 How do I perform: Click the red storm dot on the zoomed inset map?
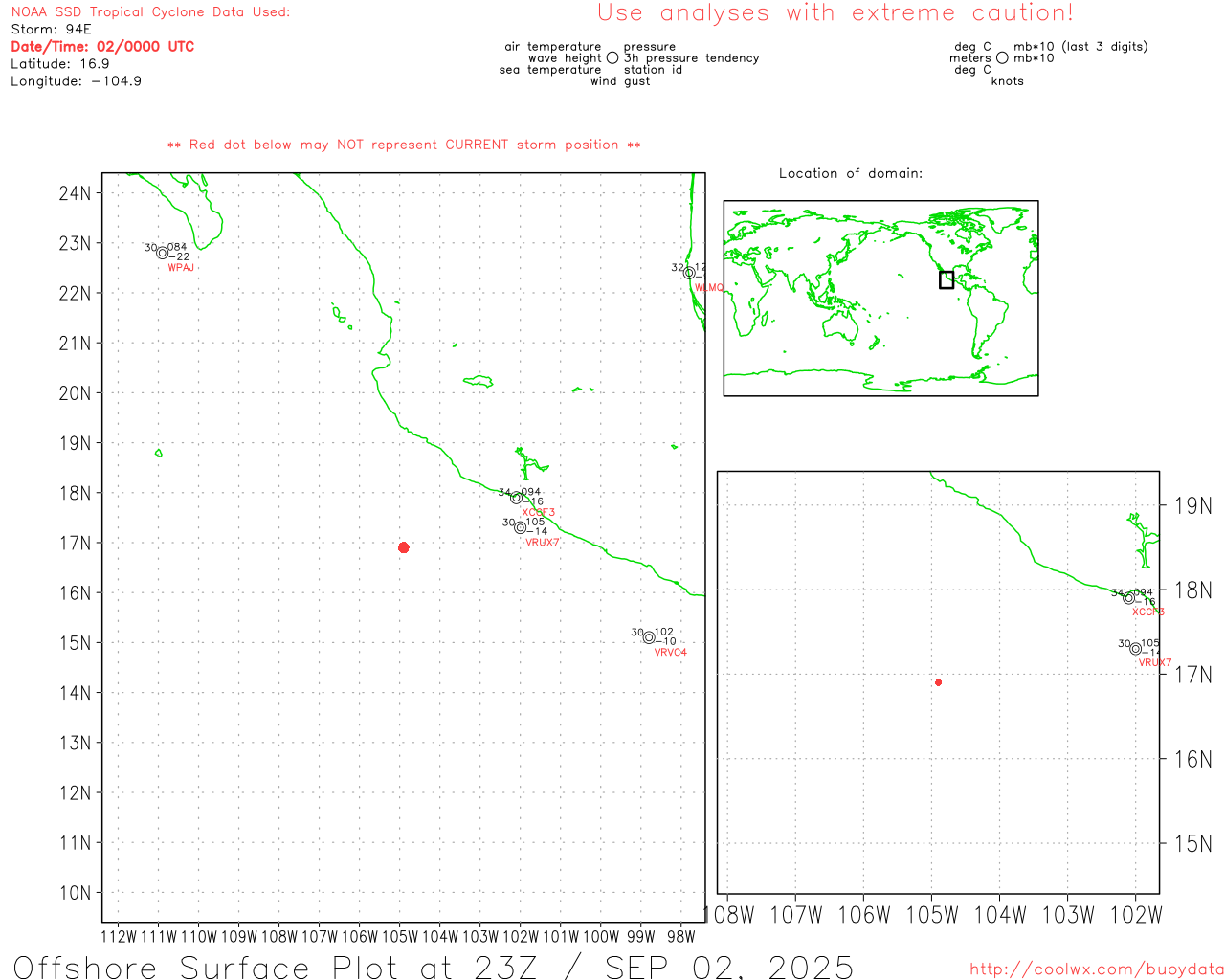tap(939, 682)
